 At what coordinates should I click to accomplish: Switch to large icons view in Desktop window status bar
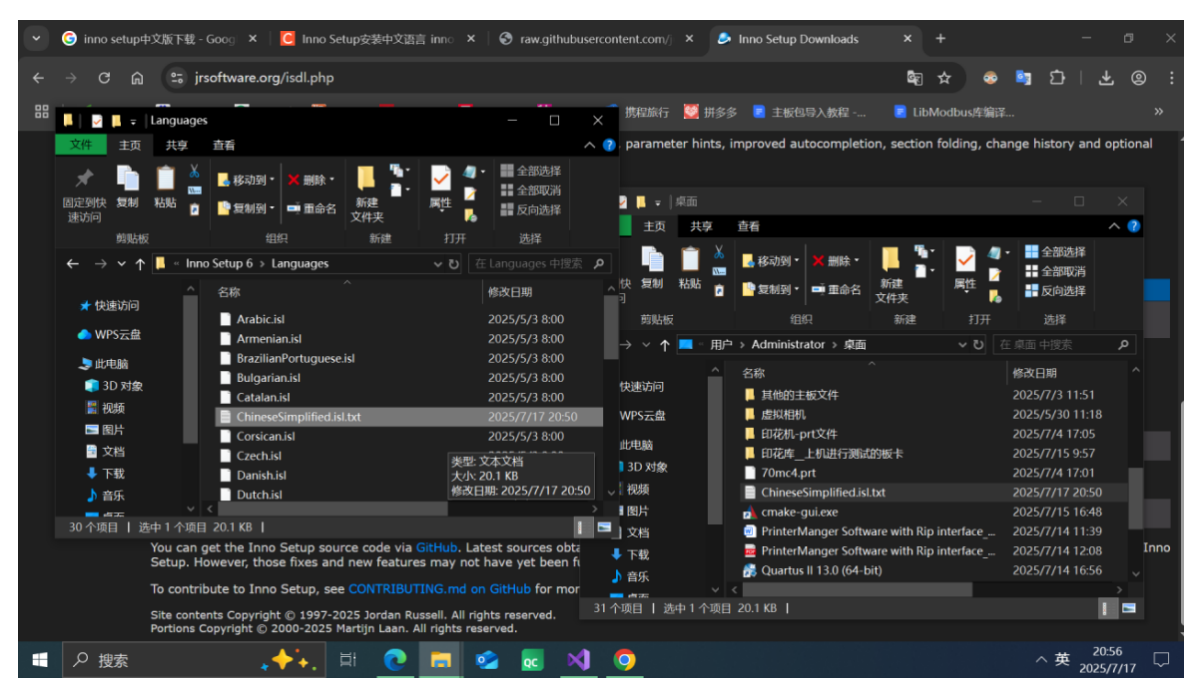tap(1129, 608)
